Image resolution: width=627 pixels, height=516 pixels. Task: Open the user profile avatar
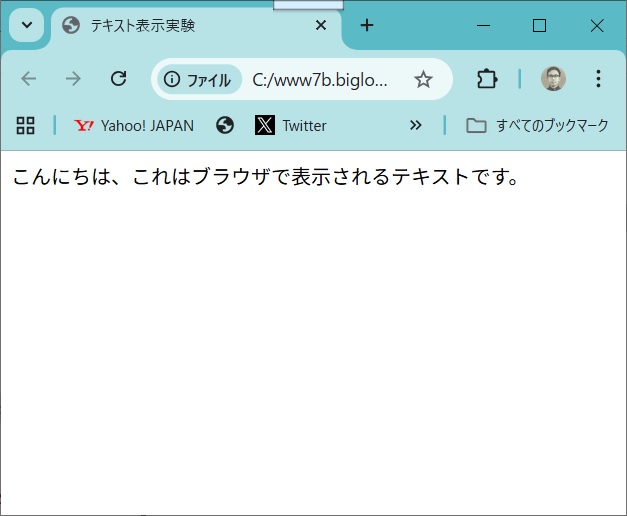click(553, 79)
